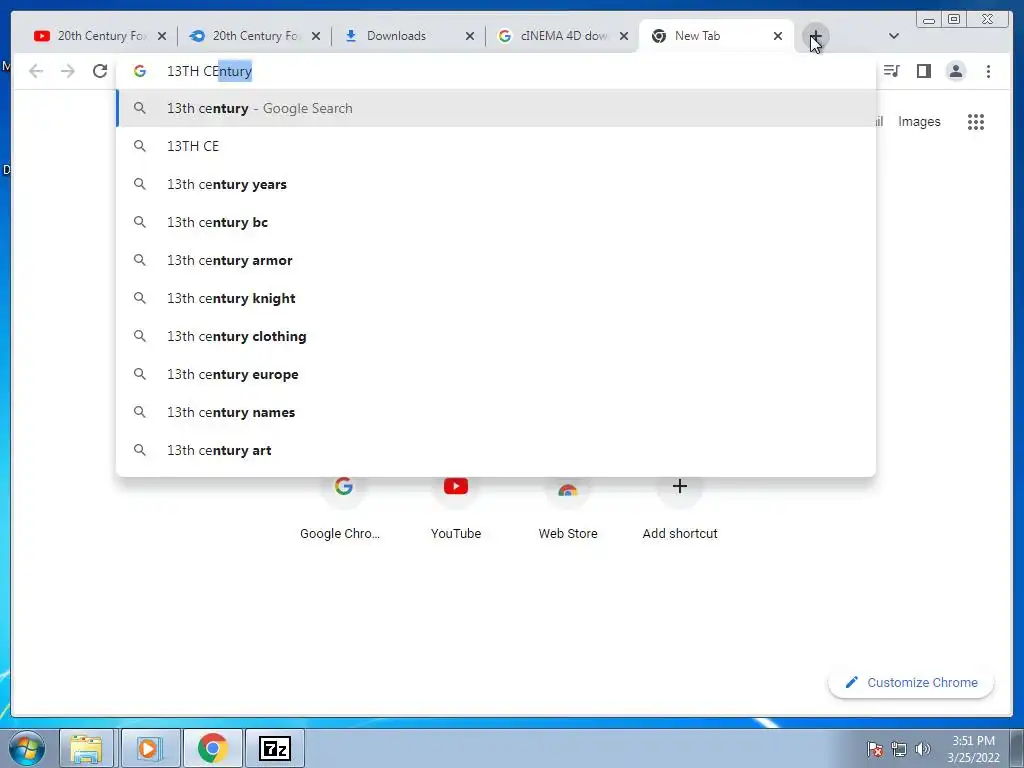
Task: Open the Web Store shortcut tile
Action: [x=568, y=509]
